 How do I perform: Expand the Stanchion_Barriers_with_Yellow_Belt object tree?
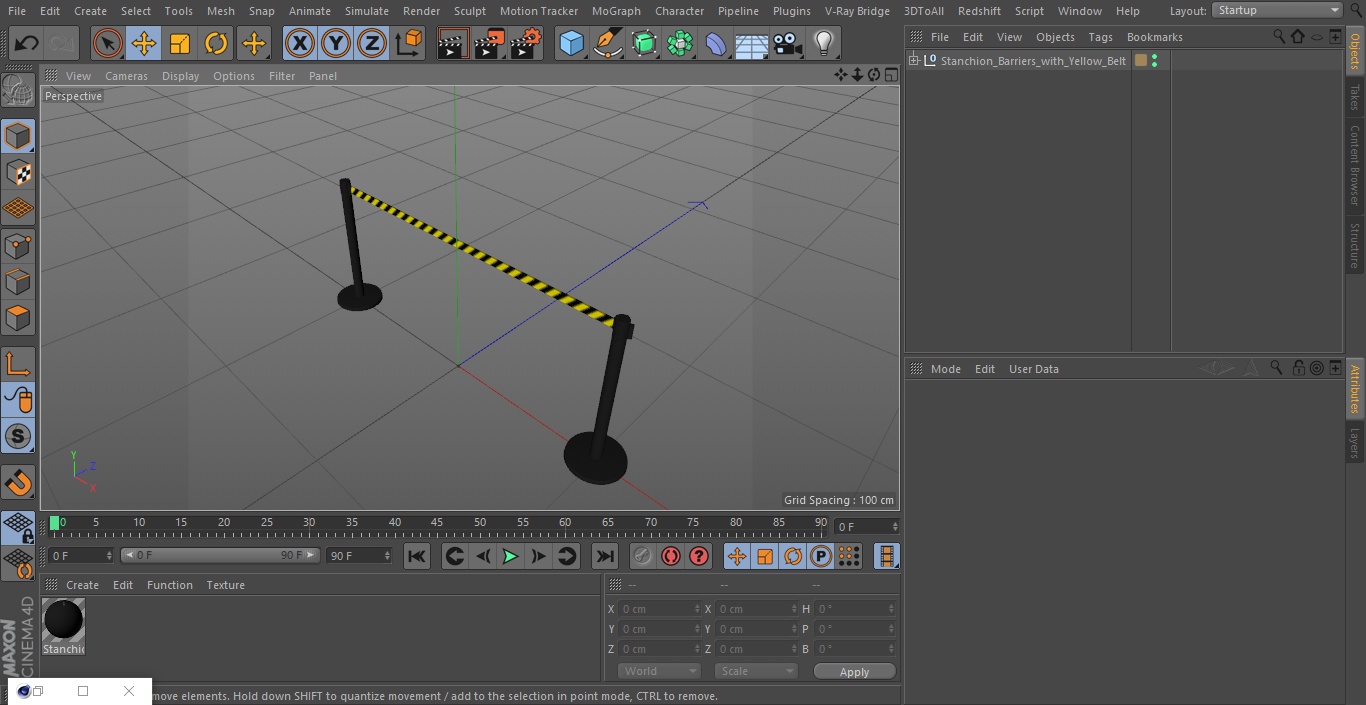(913, 61)
